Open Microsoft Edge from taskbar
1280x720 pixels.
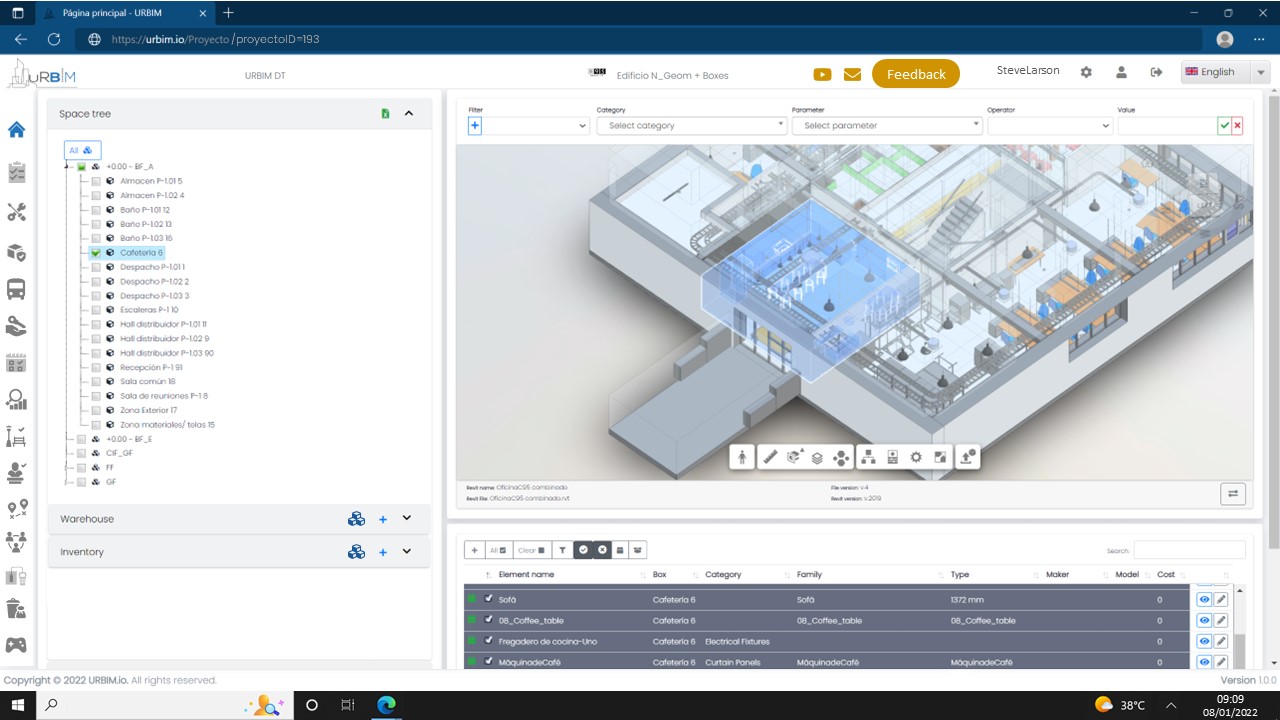[x=385, y=705]
